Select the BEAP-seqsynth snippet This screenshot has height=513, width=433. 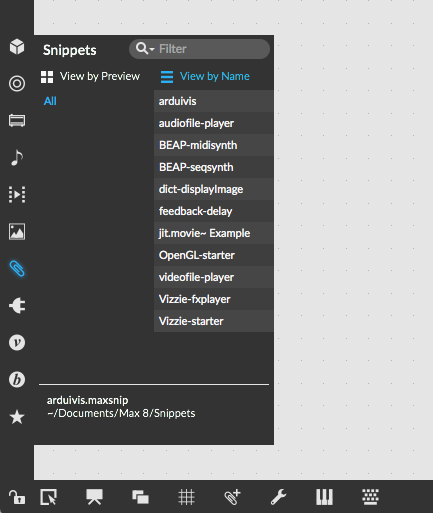tap(214, 167)
